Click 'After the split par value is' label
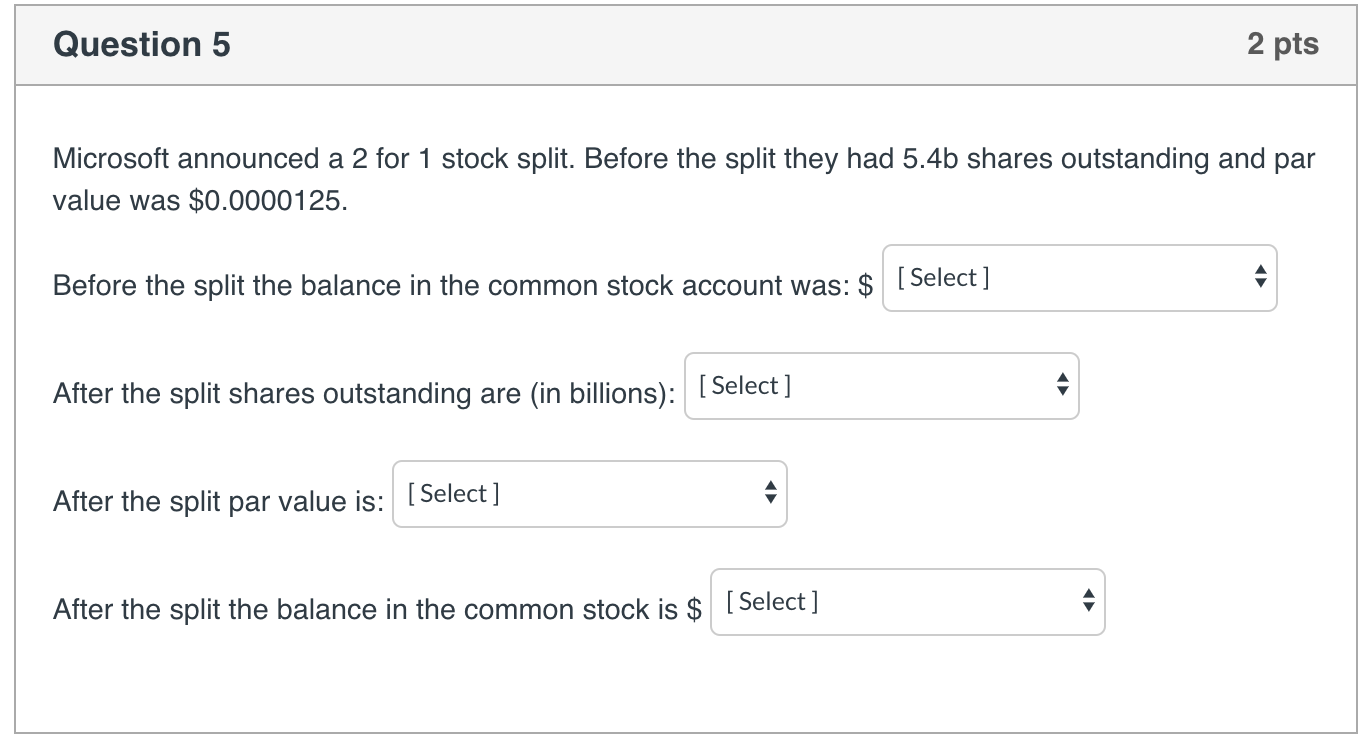The image size is (1372, 748). 218,502
